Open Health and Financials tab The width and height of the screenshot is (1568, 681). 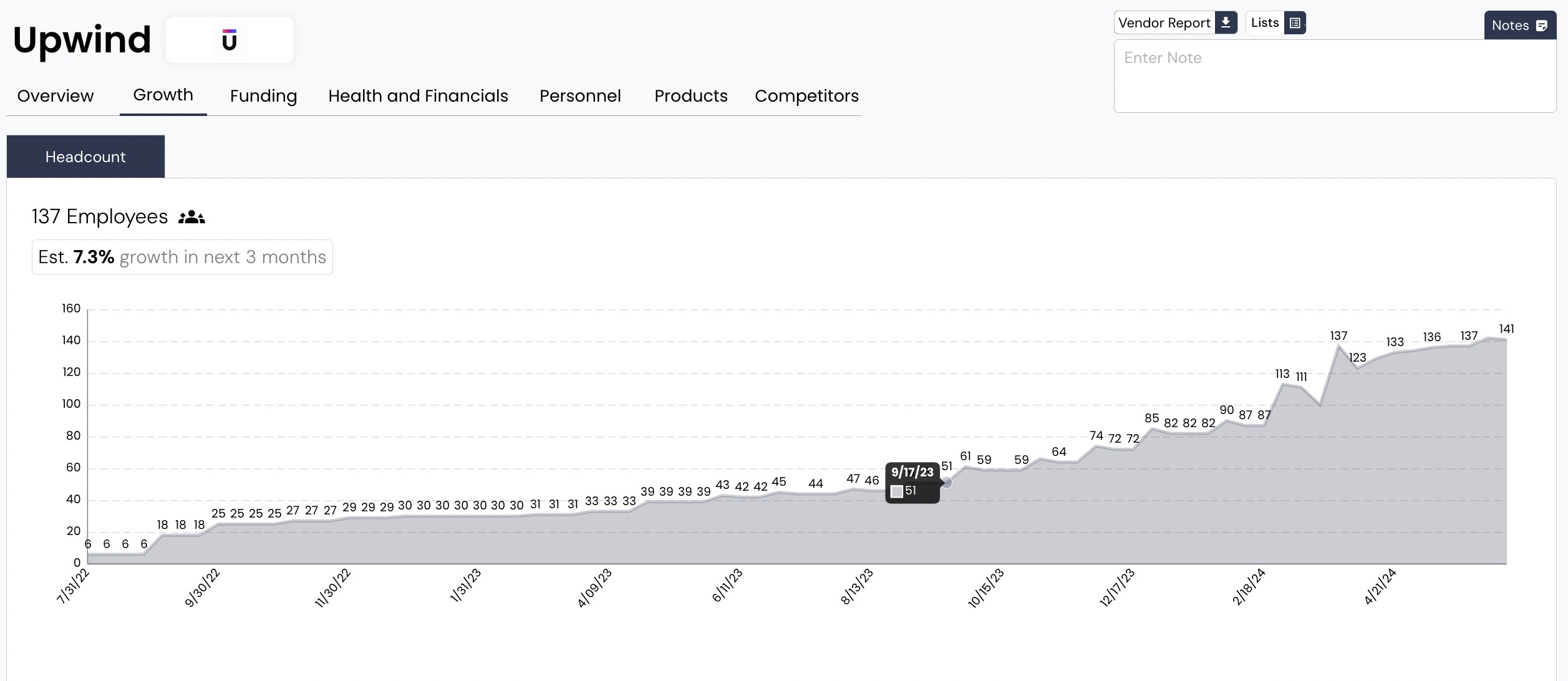418,96
